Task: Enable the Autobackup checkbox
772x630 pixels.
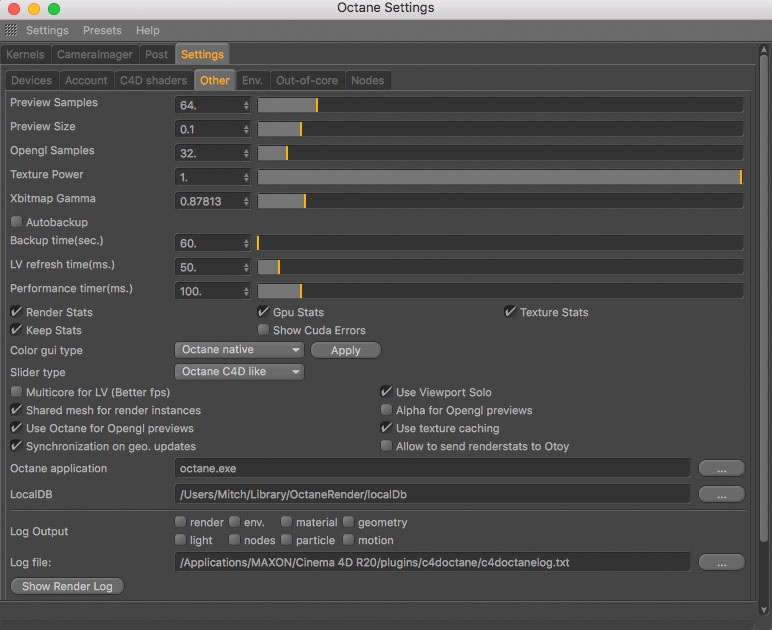Action: (x=16, y=222)
